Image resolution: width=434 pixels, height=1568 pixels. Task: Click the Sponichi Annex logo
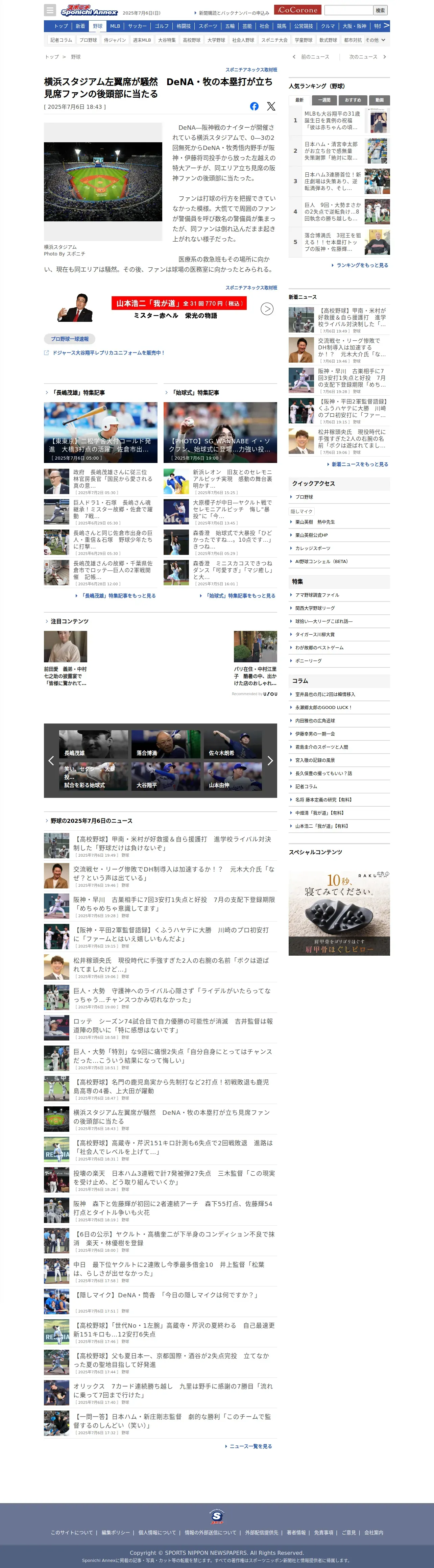click(x=89, y=10)
